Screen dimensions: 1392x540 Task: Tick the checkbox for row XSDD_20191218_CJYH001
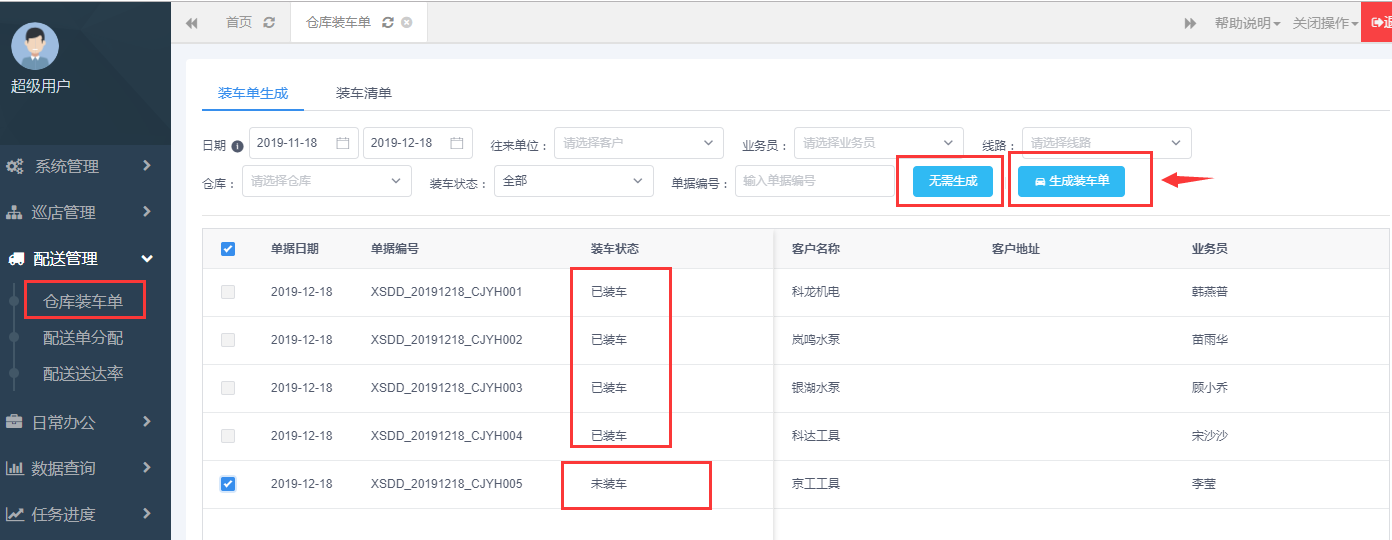(x=228, y=292)
